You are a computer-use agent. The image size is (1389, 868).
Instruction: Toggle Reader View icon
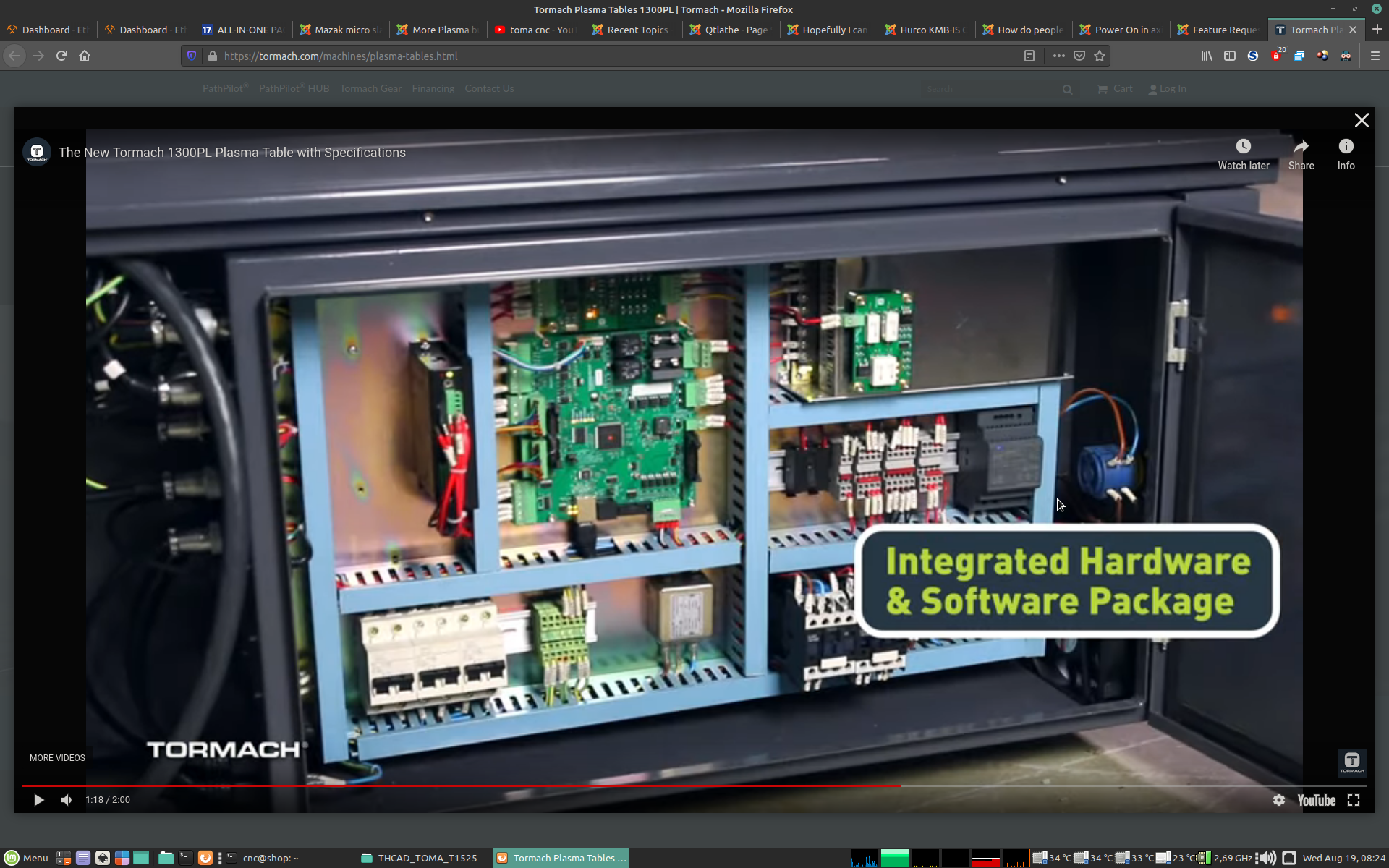pos(1029,56)
